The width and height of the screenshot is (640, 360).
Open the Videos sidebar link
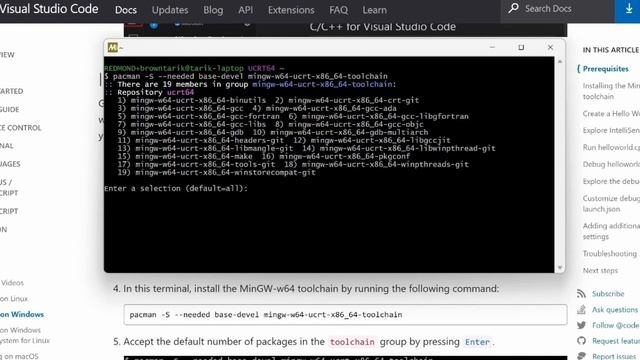tap(12, 282)
